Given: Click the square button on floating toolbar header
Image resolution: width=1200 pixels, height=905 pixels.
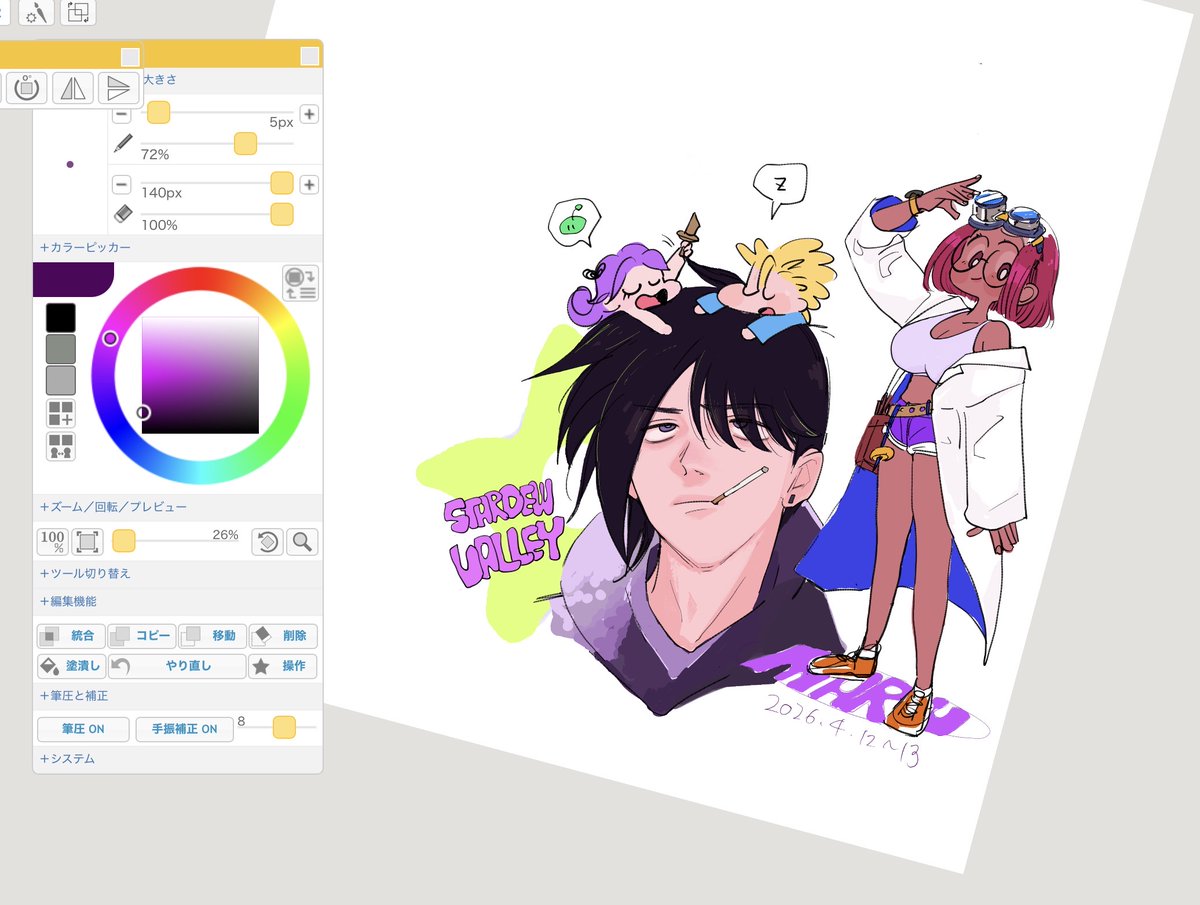Looking at the screenshot, I should point(130,57).
